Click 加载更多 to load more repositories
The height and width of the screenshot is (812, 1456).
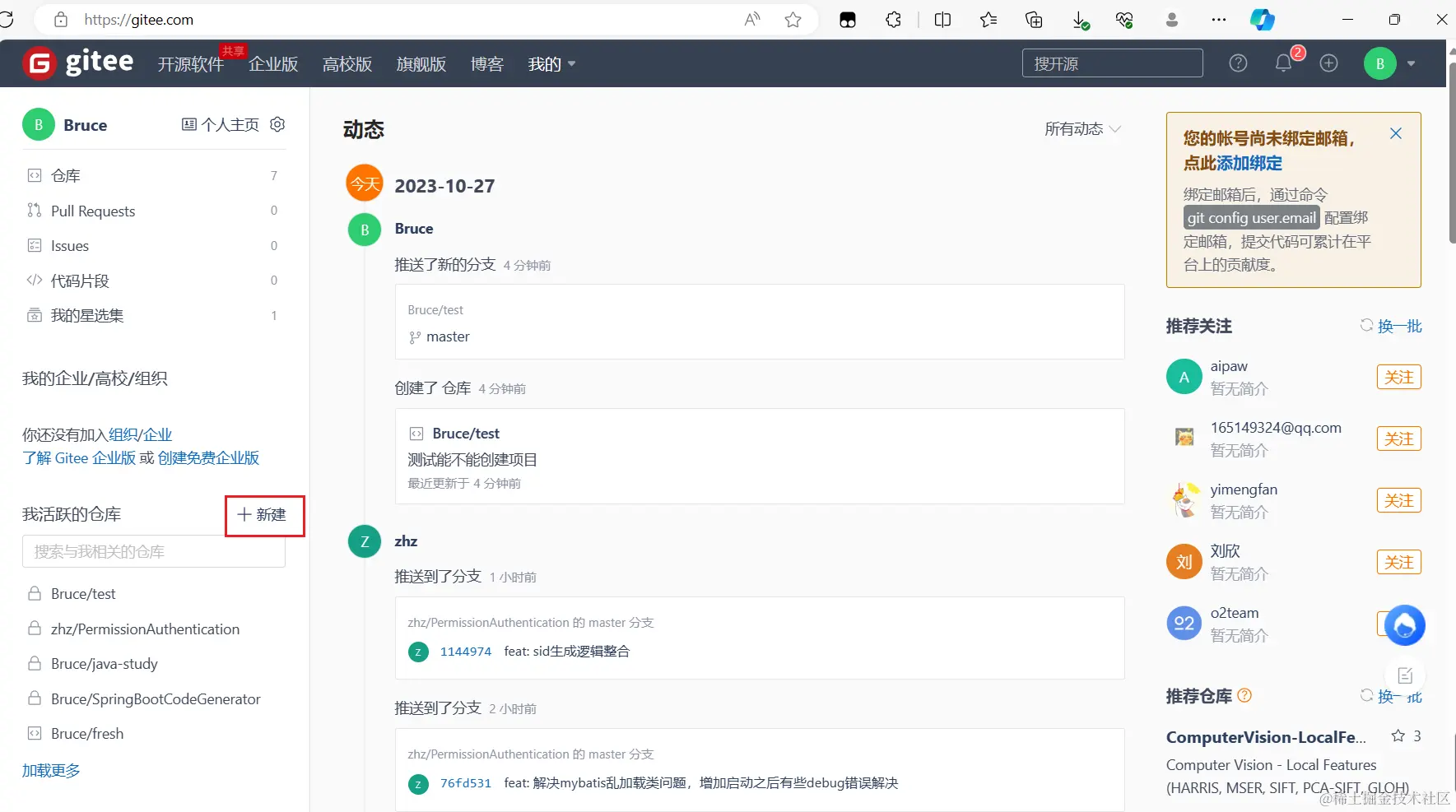[x=51, y=771]
